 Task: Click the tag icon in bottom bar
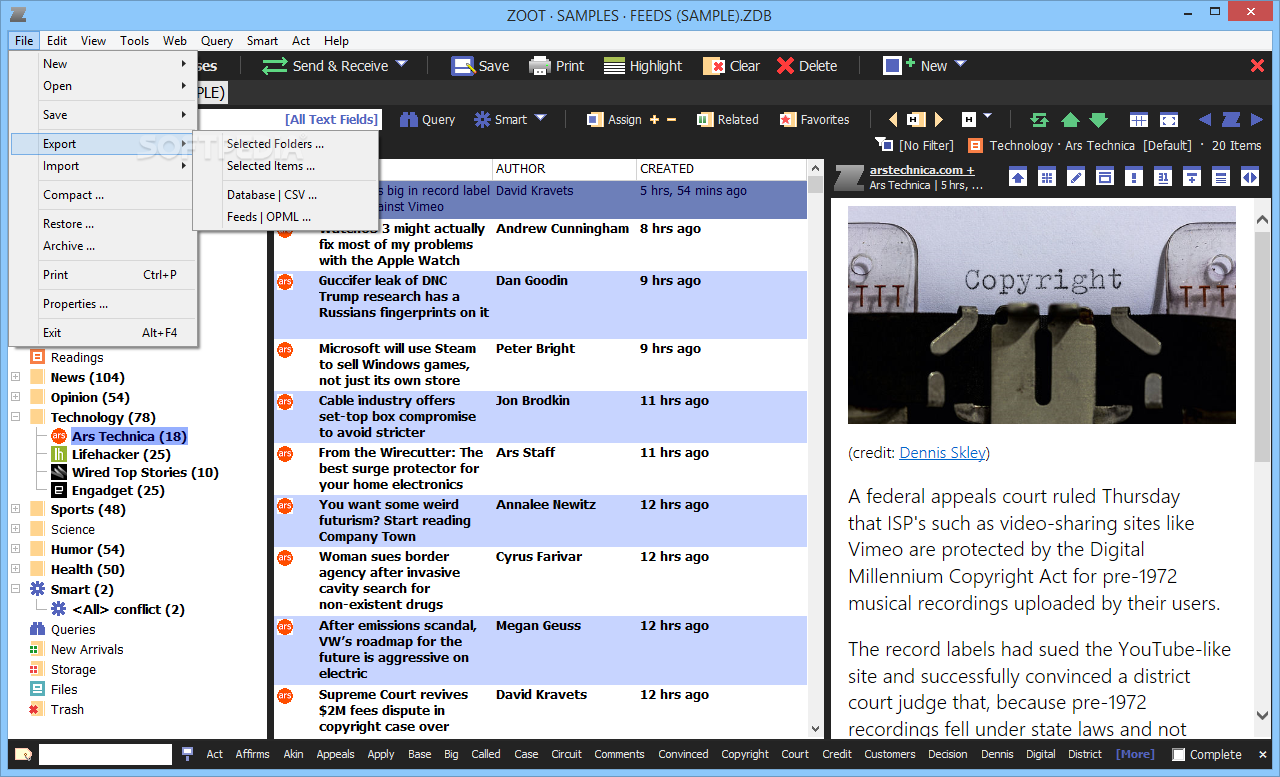22,754
